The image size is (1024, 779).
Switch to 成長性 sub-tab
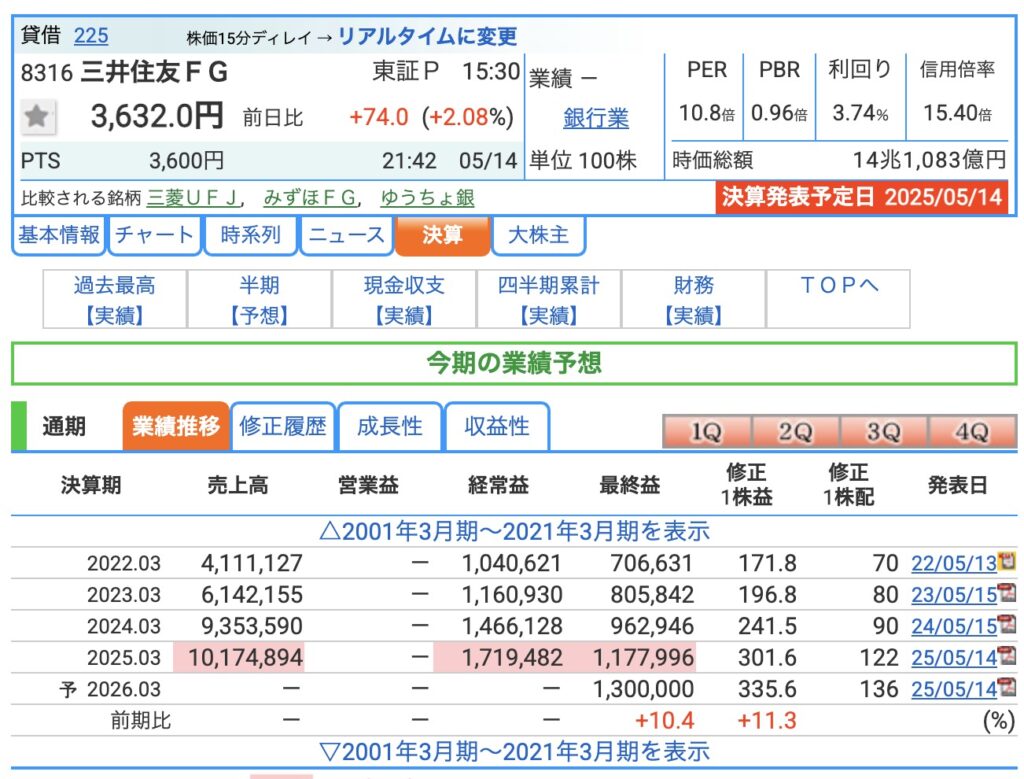click(390, 426)
